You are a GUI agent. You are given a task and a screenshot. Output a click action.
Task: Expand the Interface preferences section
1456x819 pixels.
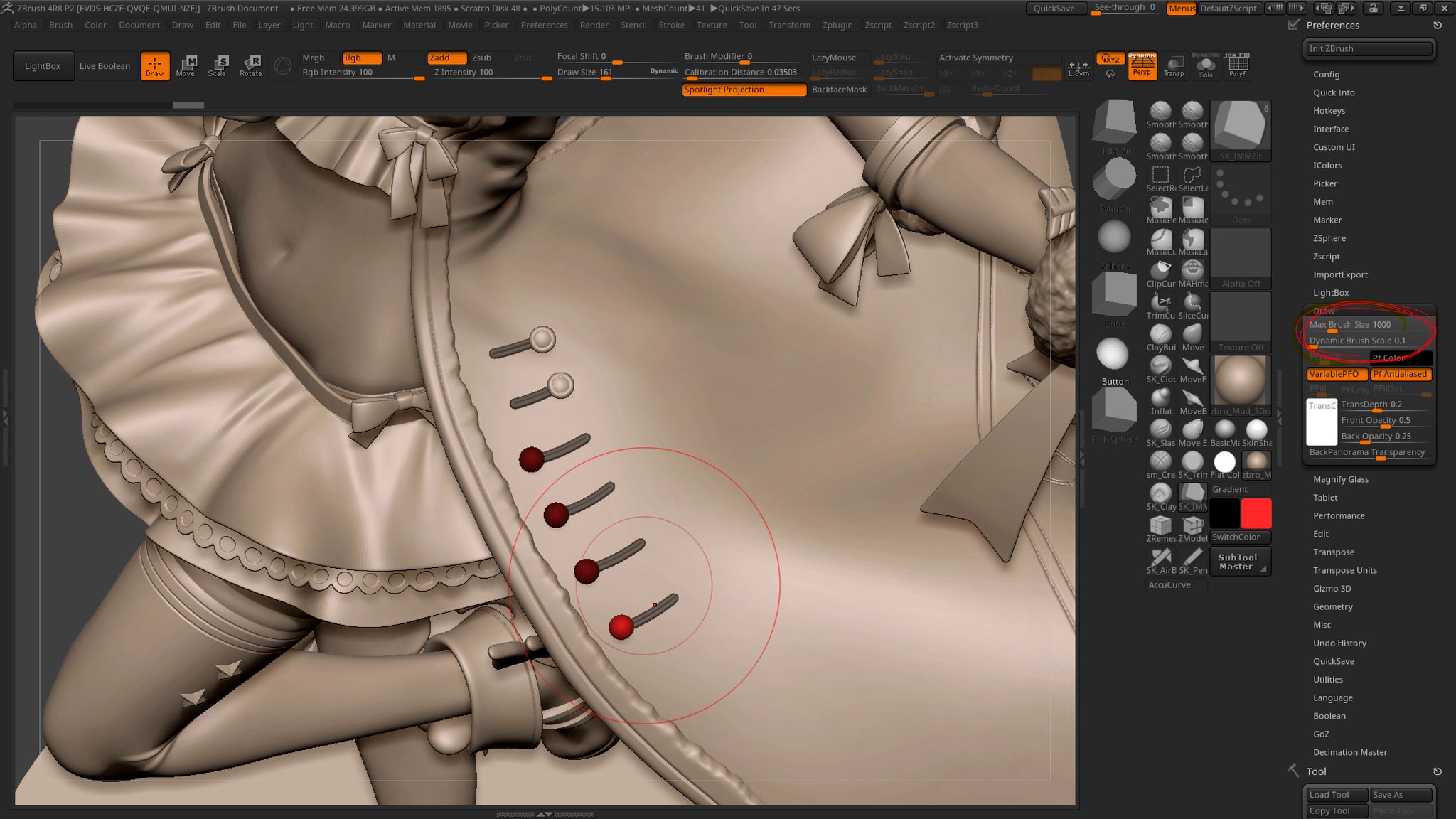(1331, 129)
